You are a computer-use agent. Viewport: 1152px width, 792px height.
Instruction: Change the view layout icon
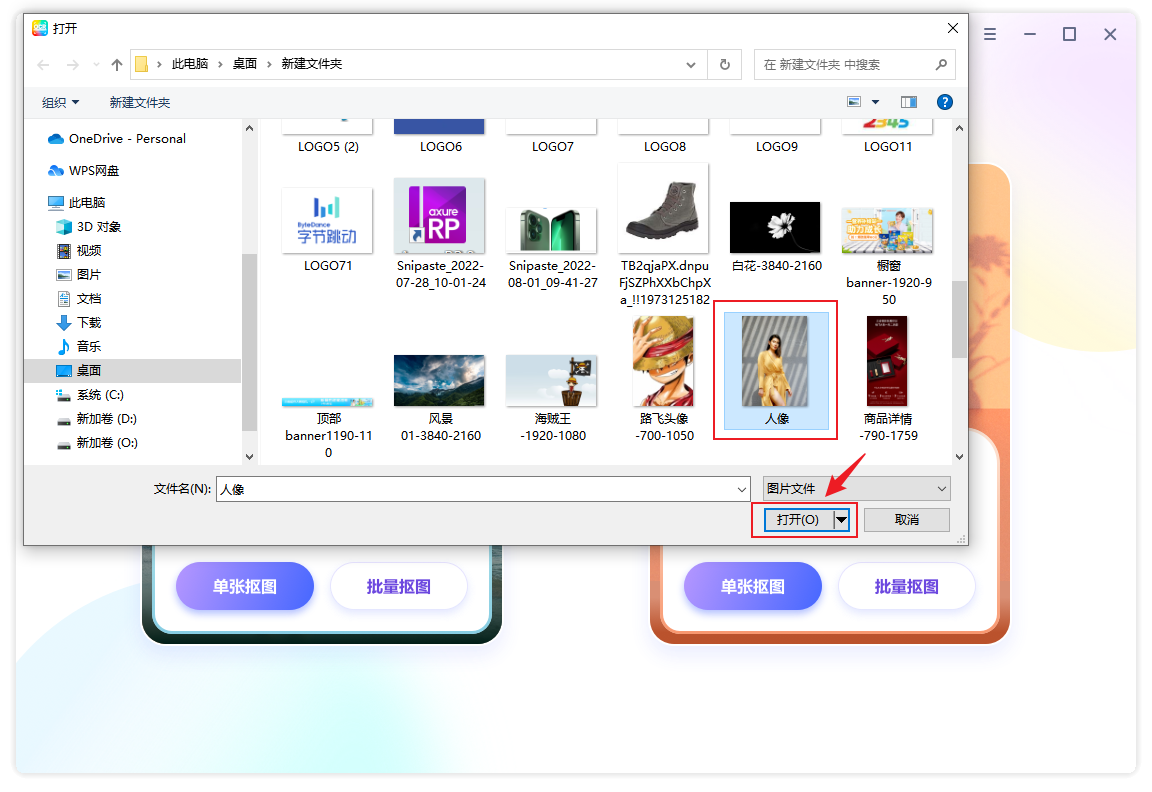pos(854,102)
